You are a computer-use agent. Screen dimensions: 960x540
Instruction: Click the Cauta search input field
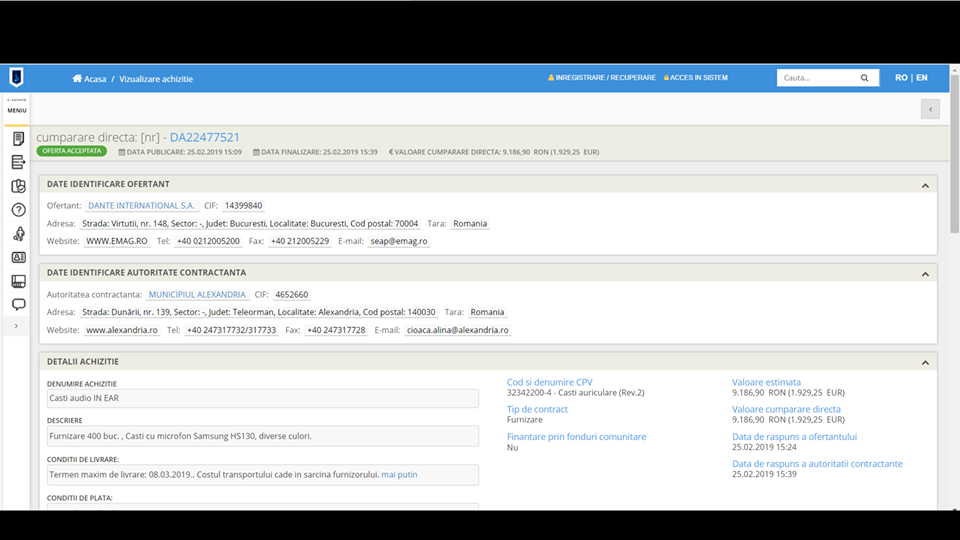(815, 78)
